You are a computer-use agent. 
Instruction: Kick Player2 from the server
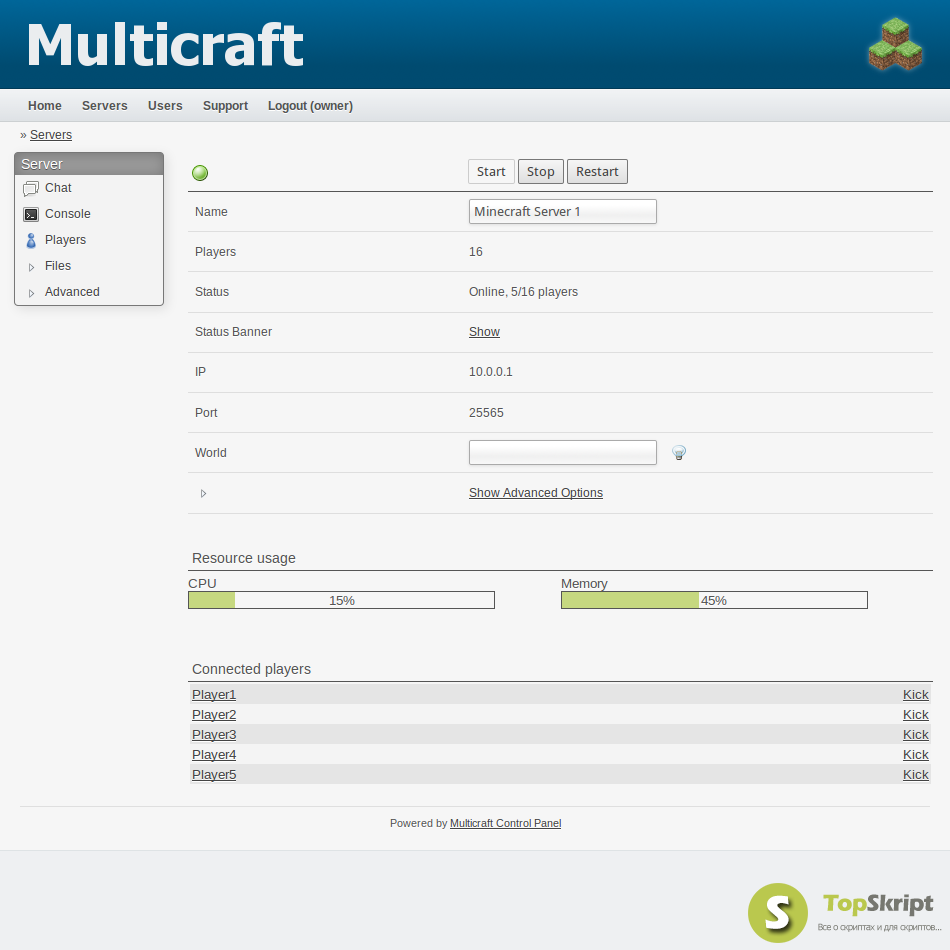(x=915, y=715)
